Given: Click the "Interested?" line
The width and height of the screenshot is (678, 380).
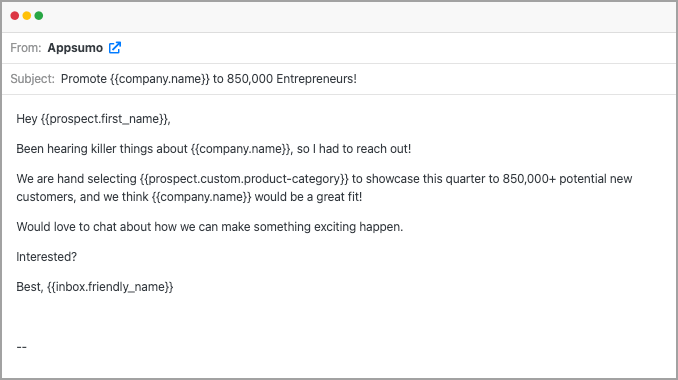Looking at the screenshot, I should pyautogui.click(x=47, y=257).
